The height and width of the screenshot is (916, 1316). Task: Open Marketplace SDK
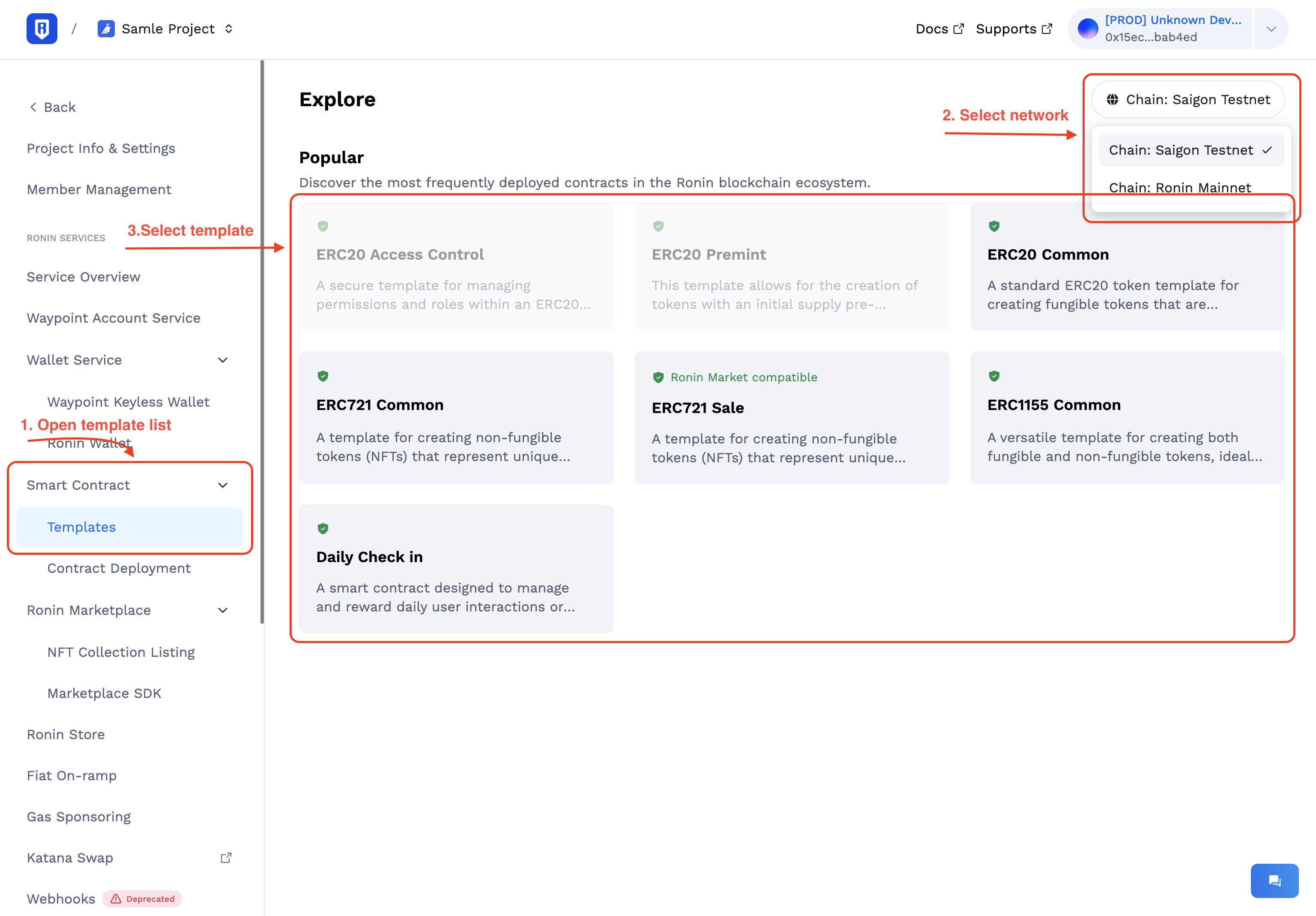105,694
